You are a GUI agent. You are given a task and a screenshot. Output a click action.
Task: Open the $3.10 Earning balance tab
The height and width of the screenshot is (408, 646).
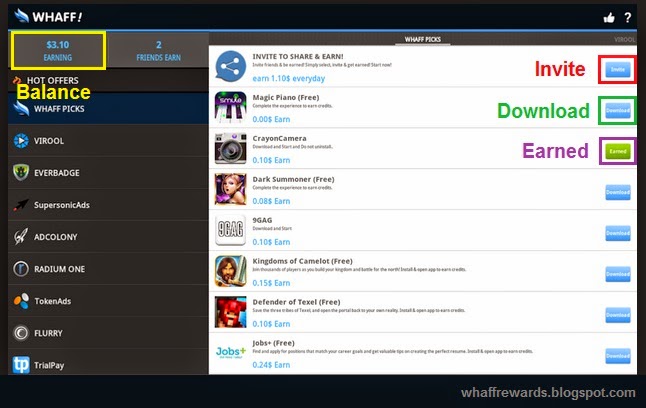(58, 51)
